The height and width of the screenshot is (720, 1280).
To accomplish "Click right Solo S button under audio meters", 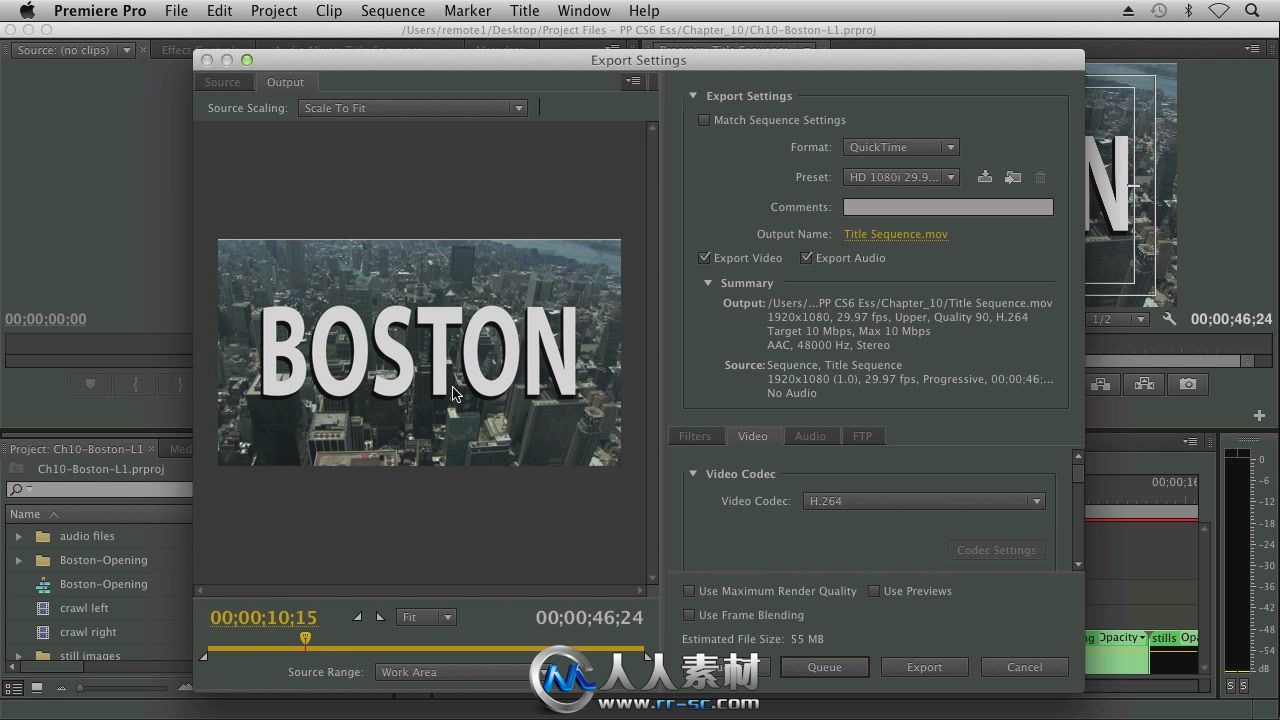I will click(1243, 686).
